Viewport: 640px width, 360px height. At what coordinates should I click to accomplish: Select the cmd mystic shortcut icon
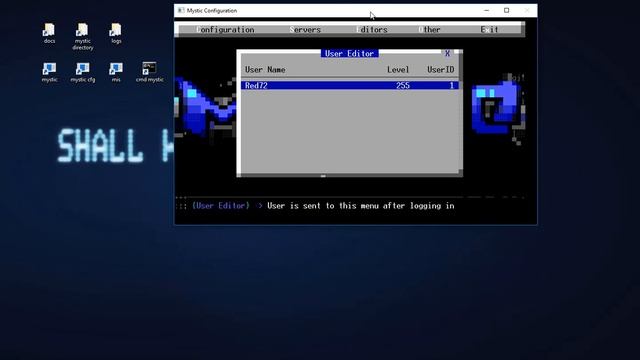149,72
